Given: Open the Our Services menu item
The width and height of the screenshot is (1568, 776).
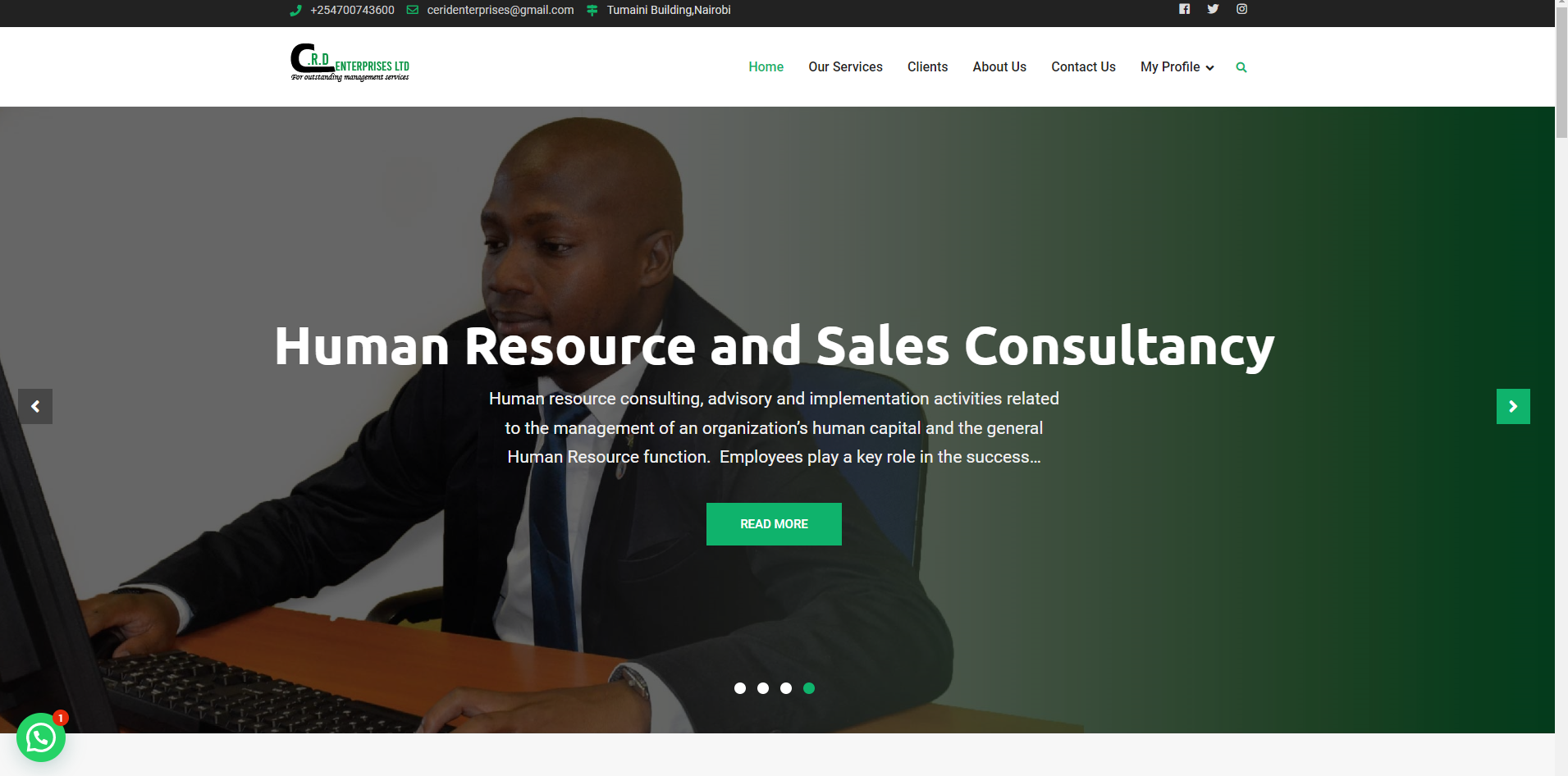Looking at the screenshot, I should pos(845,67).
